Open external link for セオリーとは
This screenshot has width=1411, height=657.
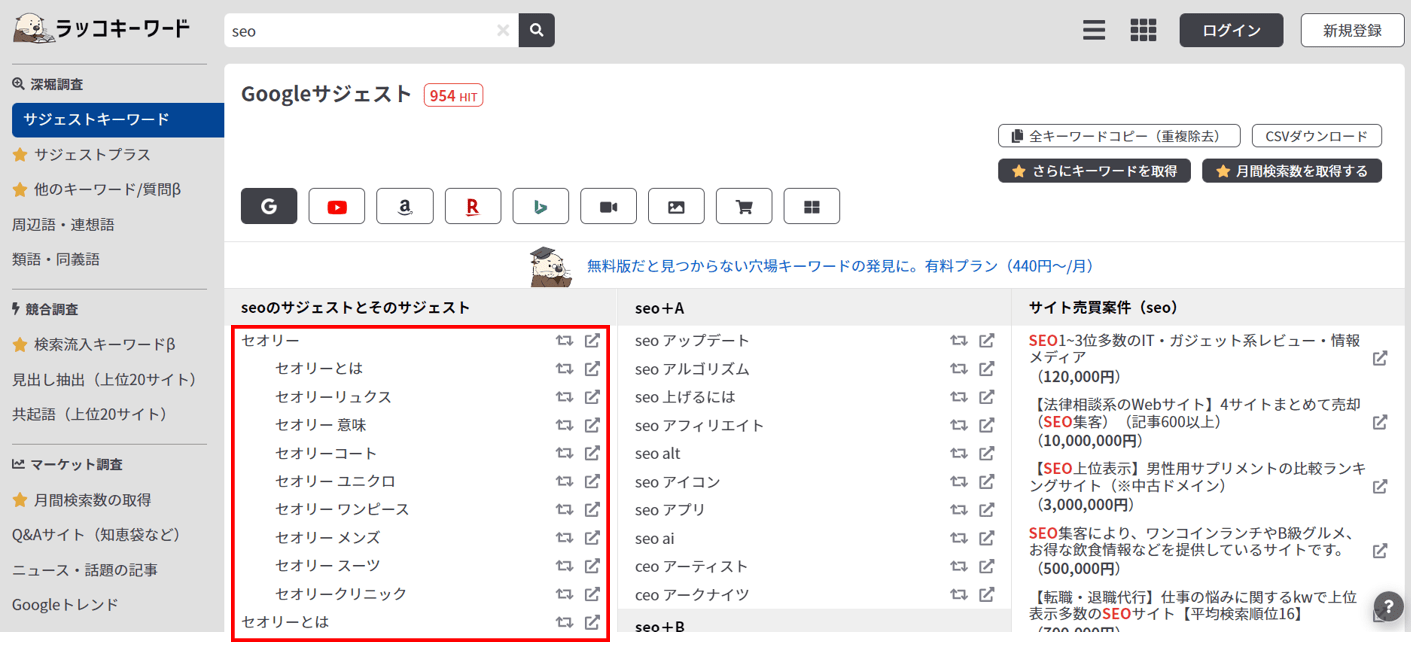point(592,369)
